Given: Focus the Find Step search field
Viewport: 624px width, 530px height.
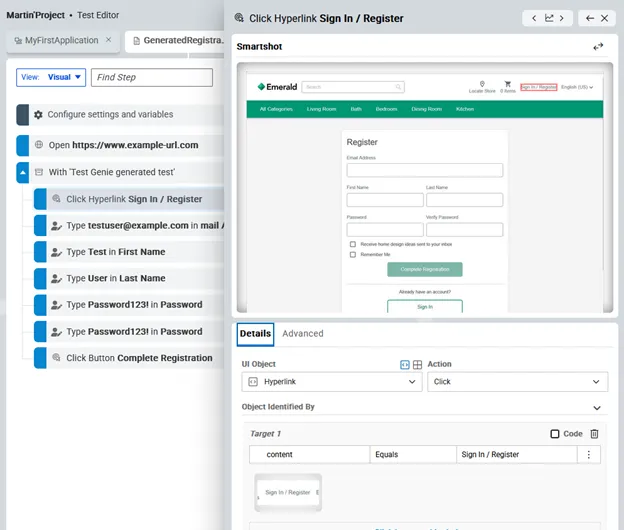Looking at the screenshot, I should point(152,77).
